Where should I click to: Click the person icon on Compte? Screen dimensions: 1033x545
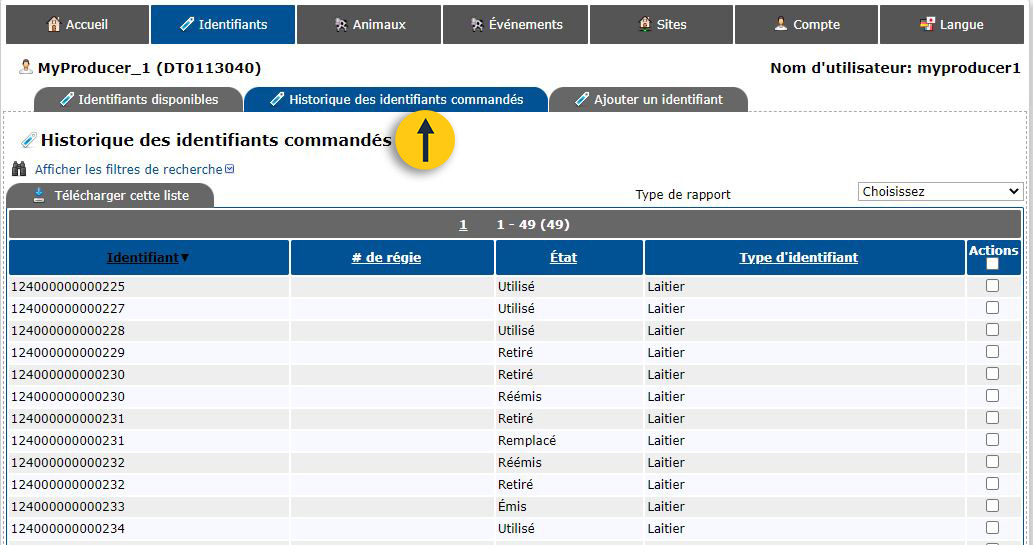pos(781,24)
